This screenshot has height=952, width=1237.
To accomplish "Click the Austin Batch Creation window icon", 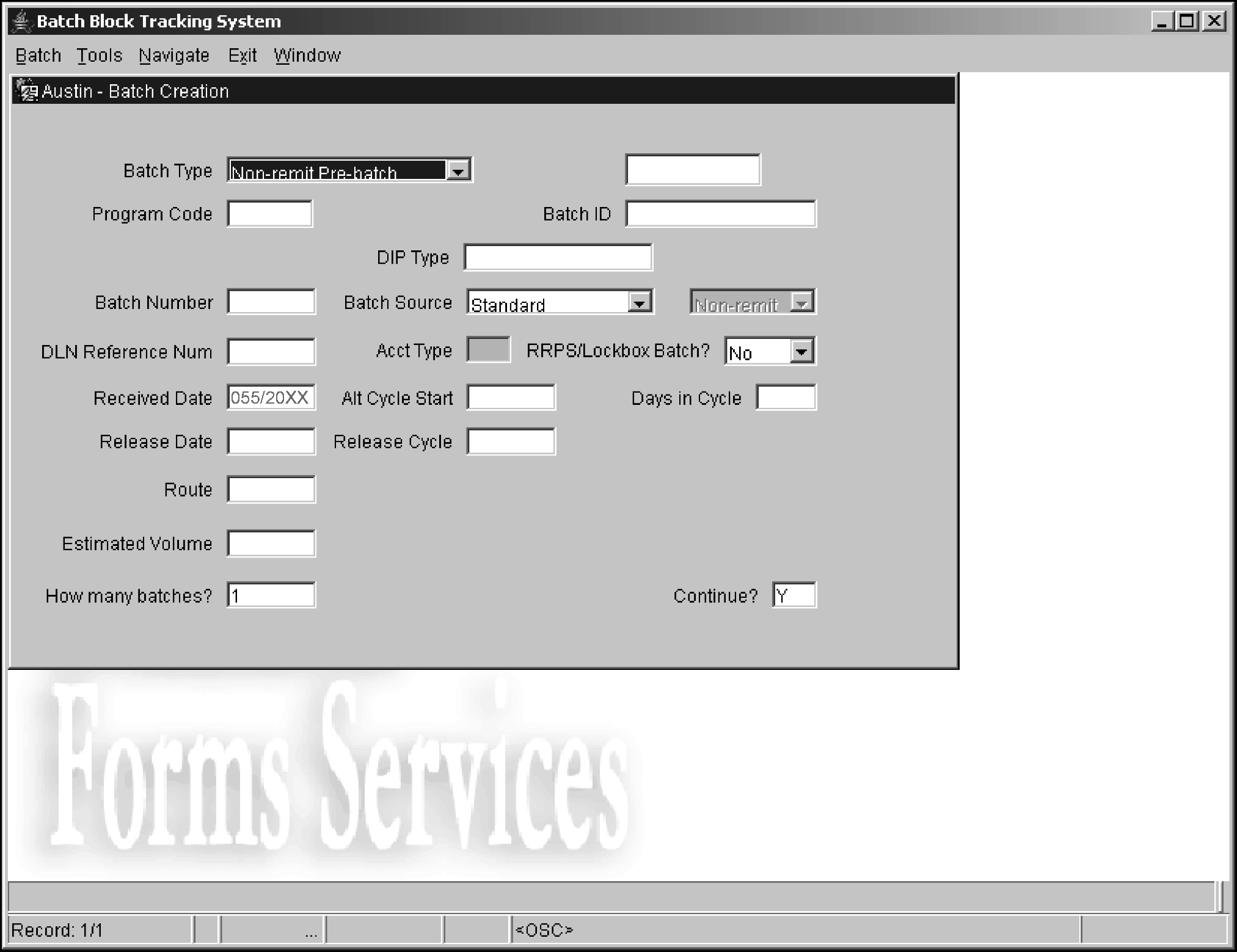I will [x=26, y=91].
